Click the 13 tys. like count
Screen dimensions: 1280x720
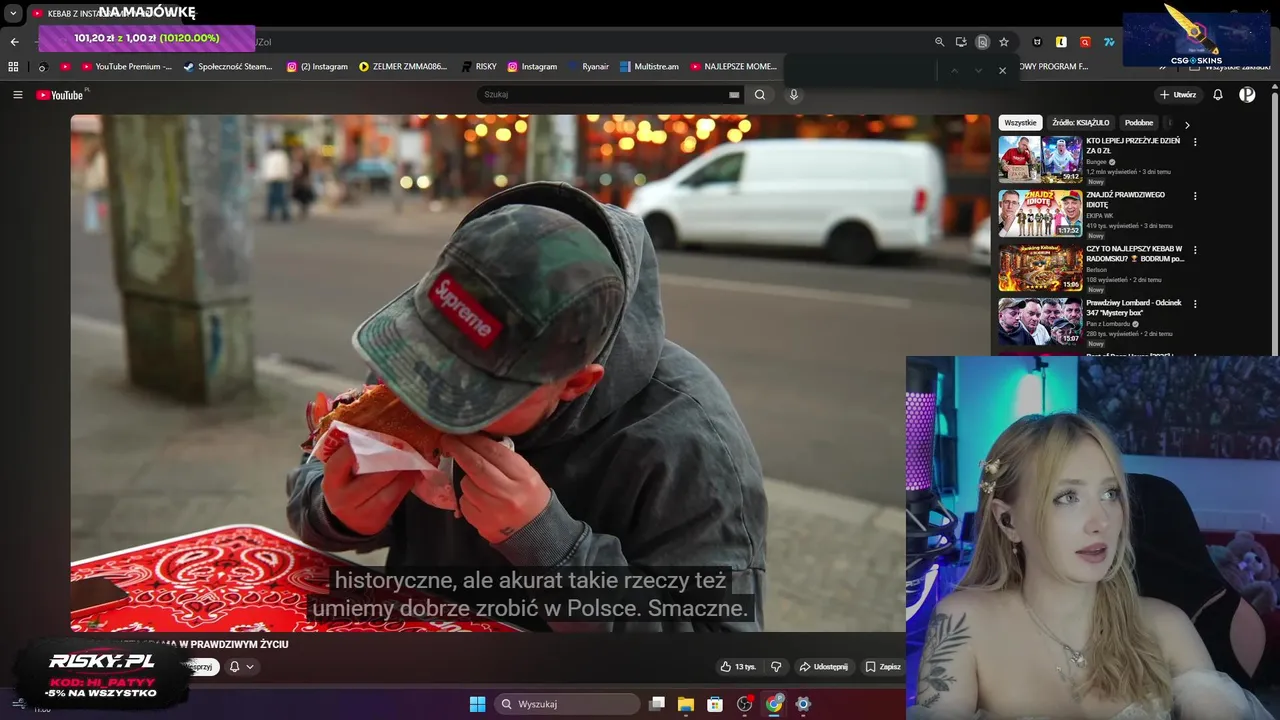pos(746,667)
